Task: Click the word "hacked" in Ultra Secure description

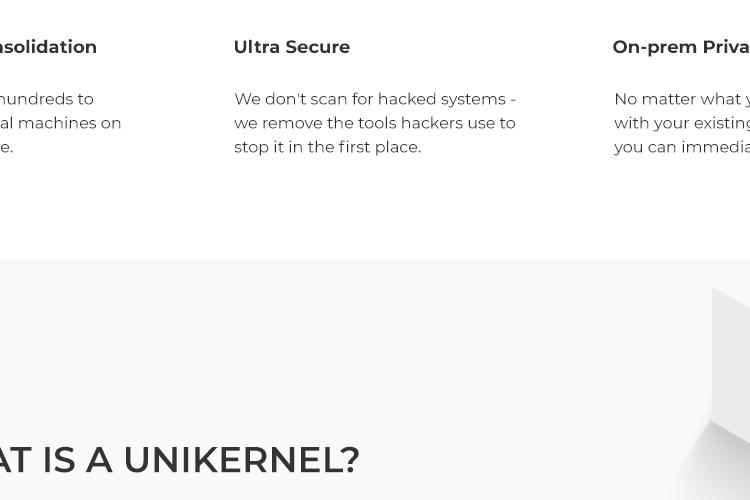Action: (407, 99)
